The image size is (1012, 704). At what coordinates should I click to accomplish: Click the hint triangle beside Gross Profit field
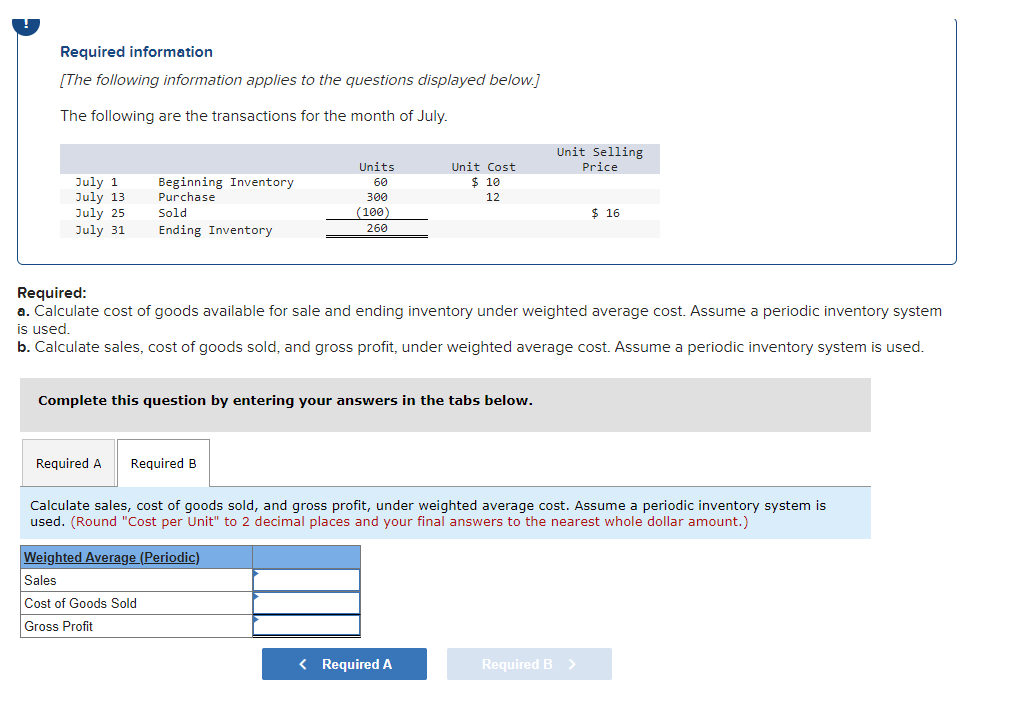pyautogui.click(x=257, y=620)
